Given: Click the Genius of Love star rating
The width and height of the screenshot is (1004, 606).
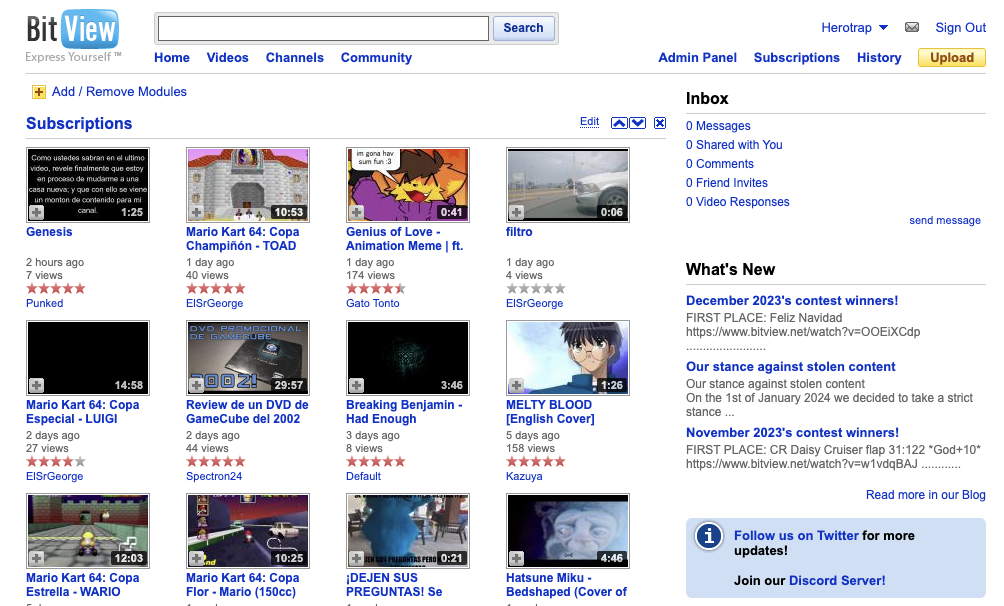Looking at the screenshot, I should [x=375, y=289].
